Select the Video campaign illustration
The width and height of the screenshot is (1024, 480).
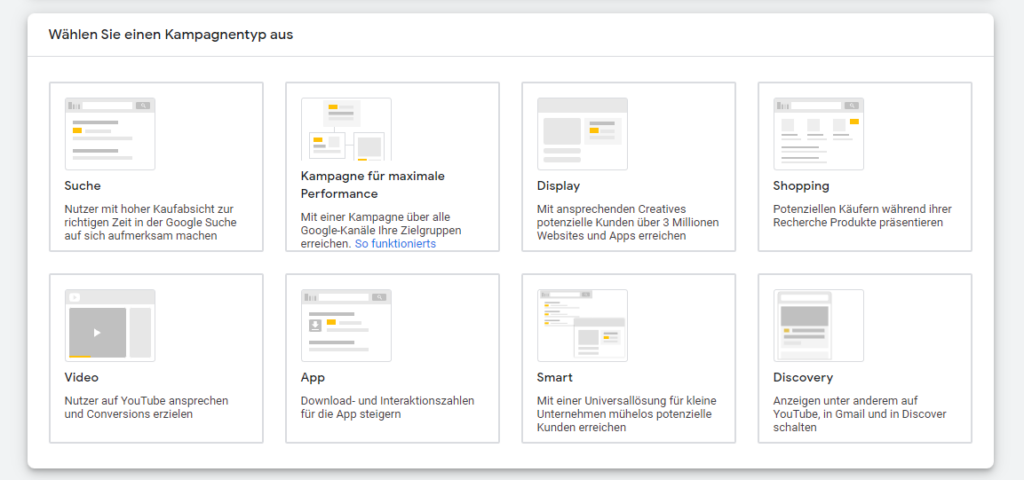tap(110, 326)
